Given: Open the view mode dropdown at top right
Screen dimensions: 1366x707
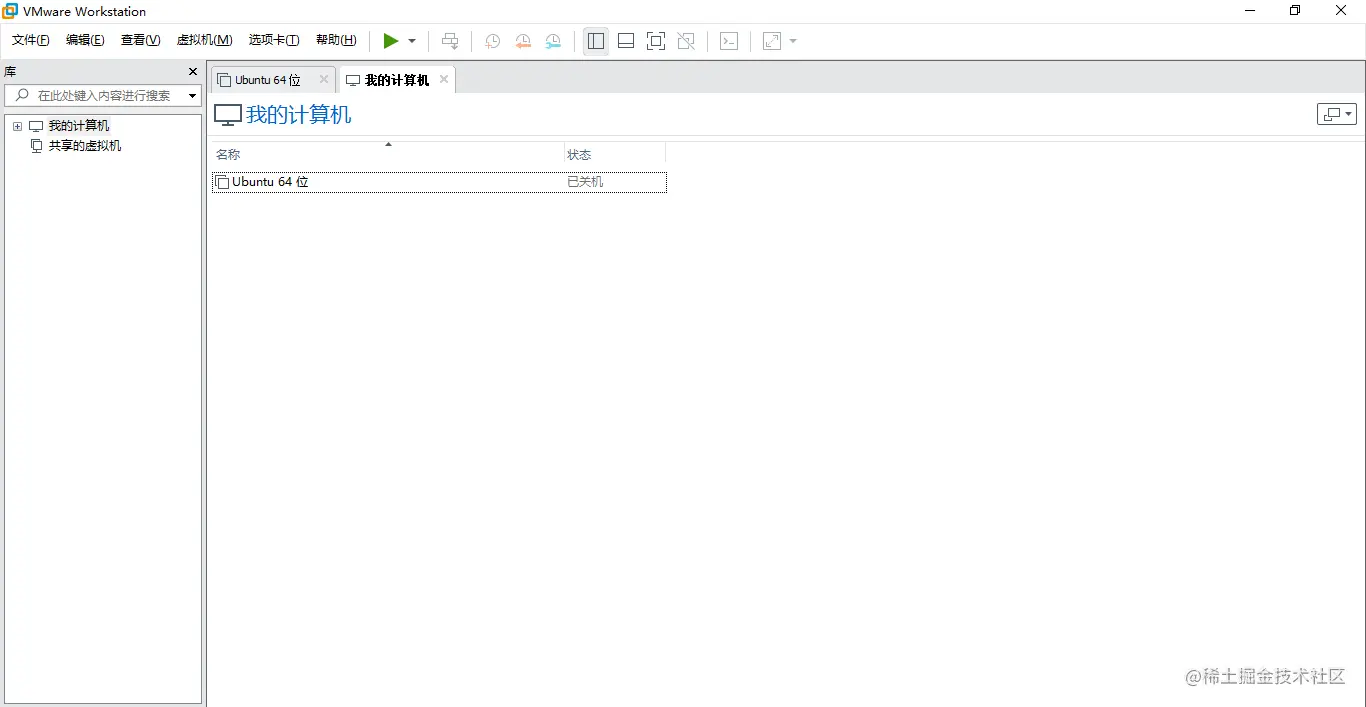Looking at the screenshot, I should (x=1337, y=114).
